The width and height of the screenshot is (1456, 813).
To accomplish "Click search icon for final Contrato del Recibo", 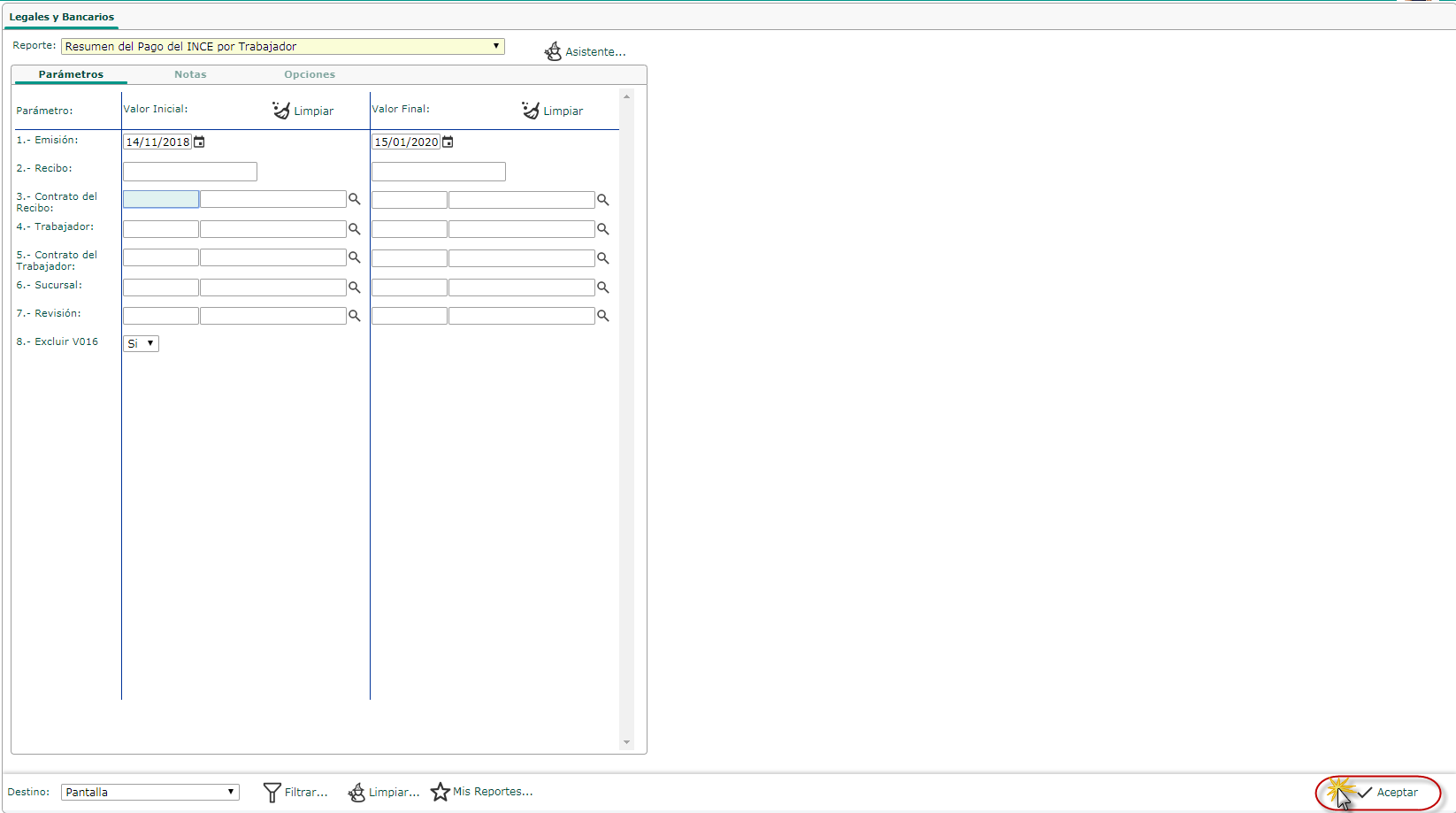I will 603,200.
